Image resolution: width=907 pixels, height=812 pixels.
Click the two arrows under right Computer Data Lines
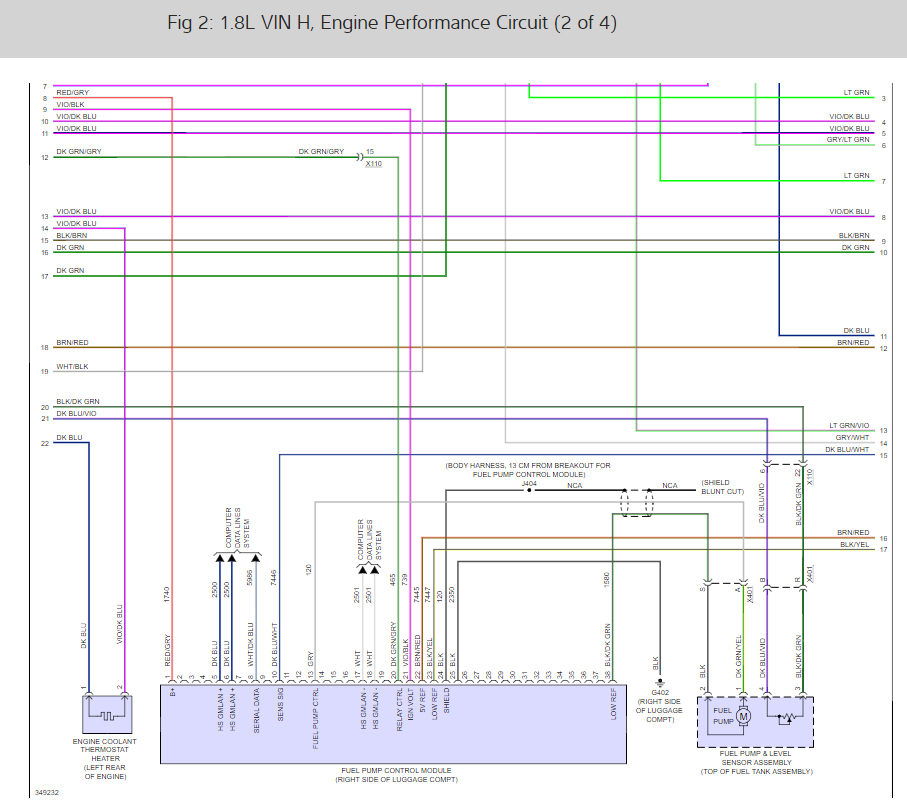(368, 570)
